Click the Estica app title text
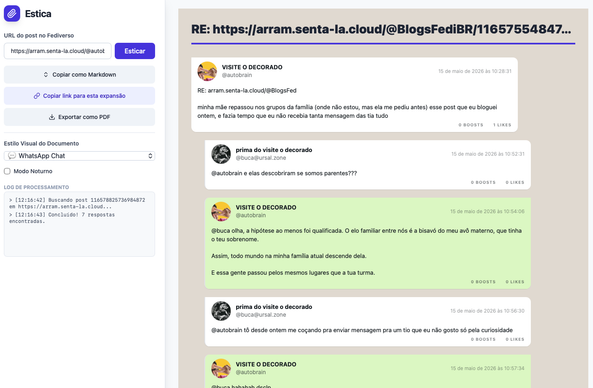Viewport: 593px width, 388px height. click(x=38, y=14)
